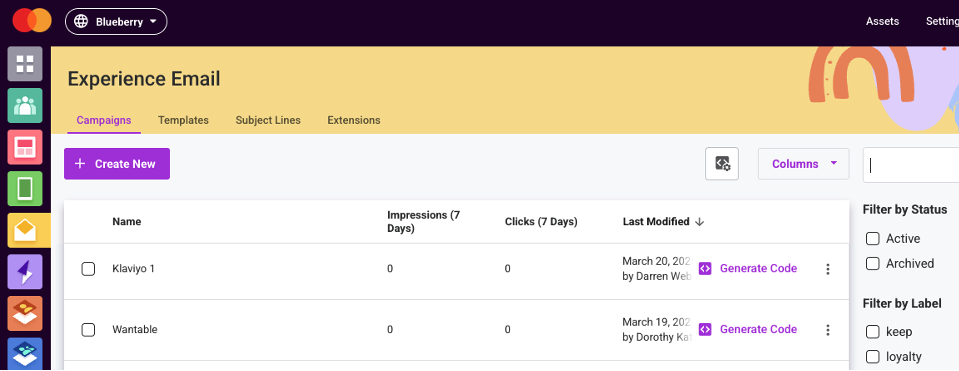Open the audiences people icon in sidebar
The width and height of the screenshot is (959, 371).
[25, 105]
